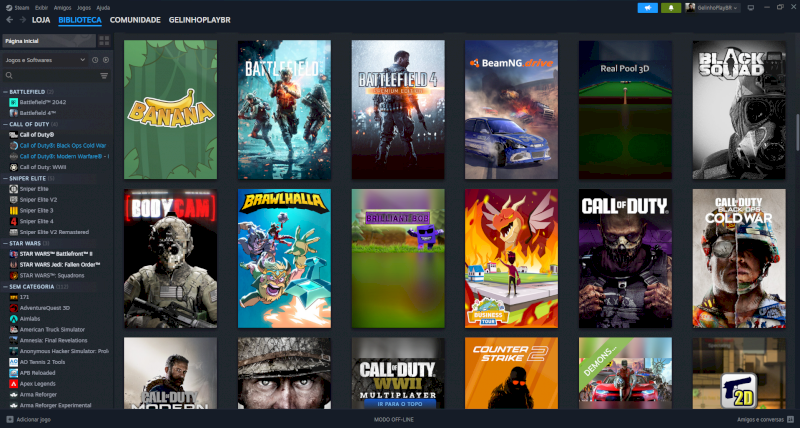Open the Black Squad game cover
Viewport: 800px width, 428px height.
(x=739, y=110)
